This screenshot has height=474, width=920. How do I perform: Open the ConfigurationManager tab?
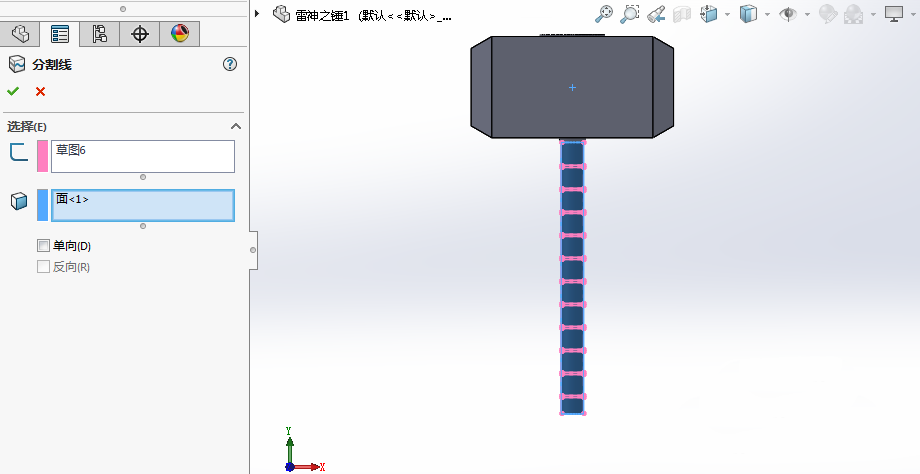(100, 33)
